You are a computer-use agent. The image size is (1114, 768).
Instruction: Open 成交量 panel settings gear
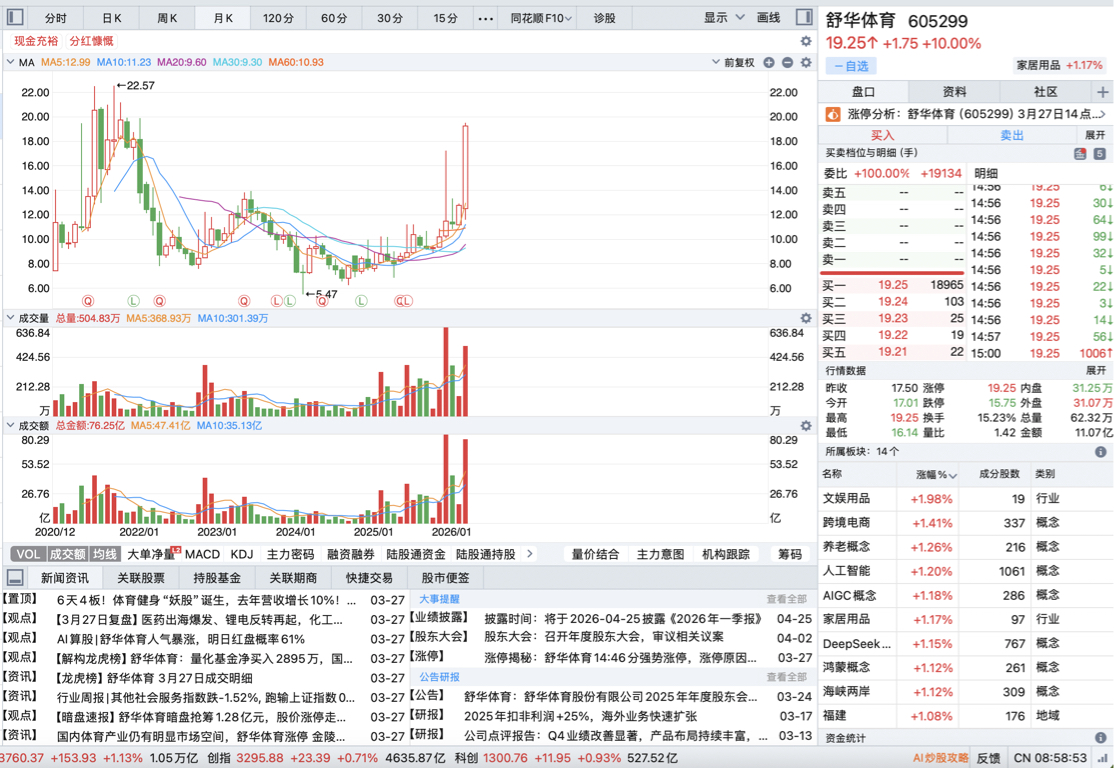[x=806, y=318]
